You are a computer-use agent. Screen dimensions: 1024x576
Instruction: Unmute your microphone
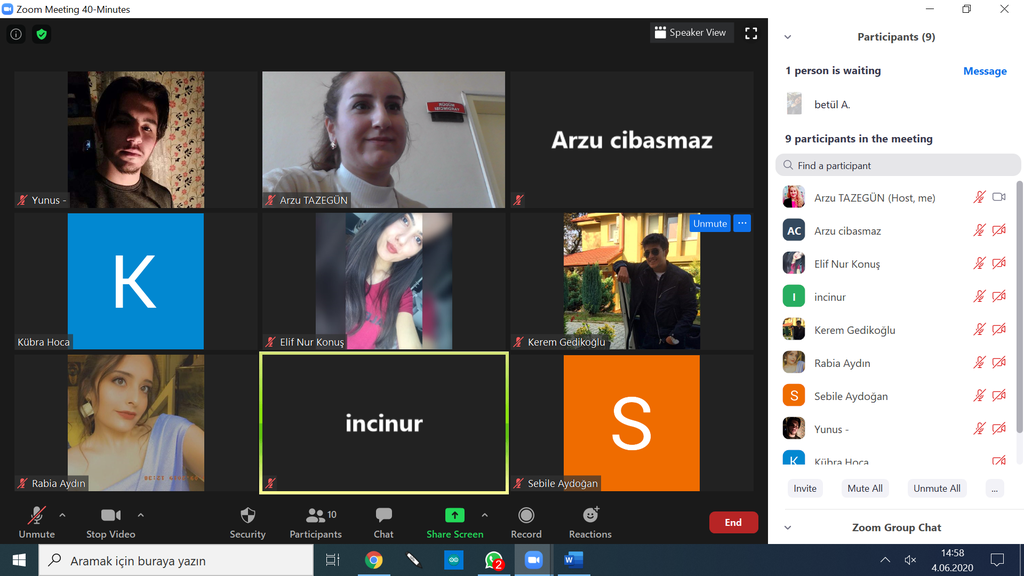(36, 521)
